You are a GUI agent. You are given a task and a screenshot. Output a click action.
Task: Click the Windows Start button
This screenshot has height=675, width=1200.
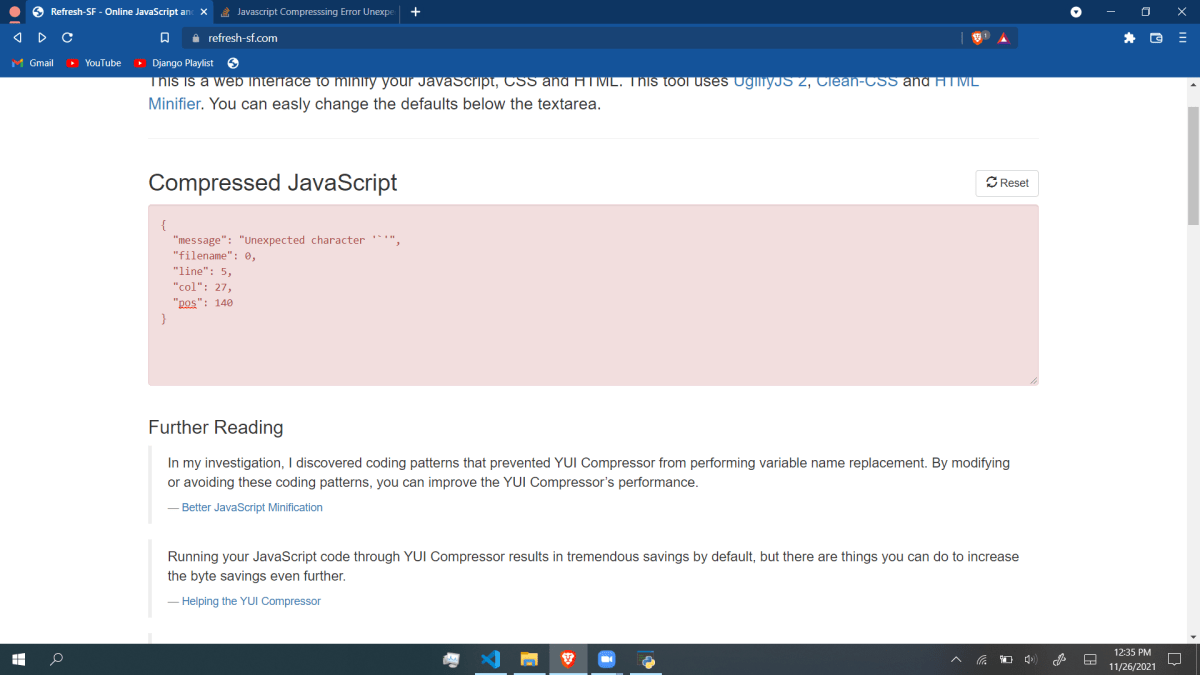click(20, 659)
